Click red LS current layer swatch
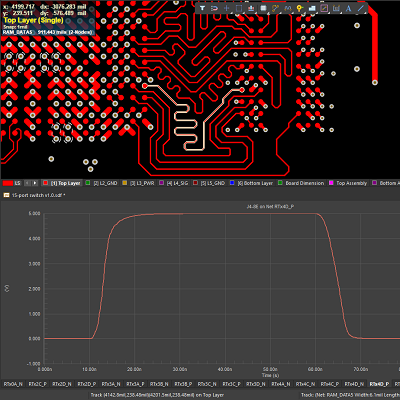Image resolution: width=400 pixels, height=400 pixels. 8,183
